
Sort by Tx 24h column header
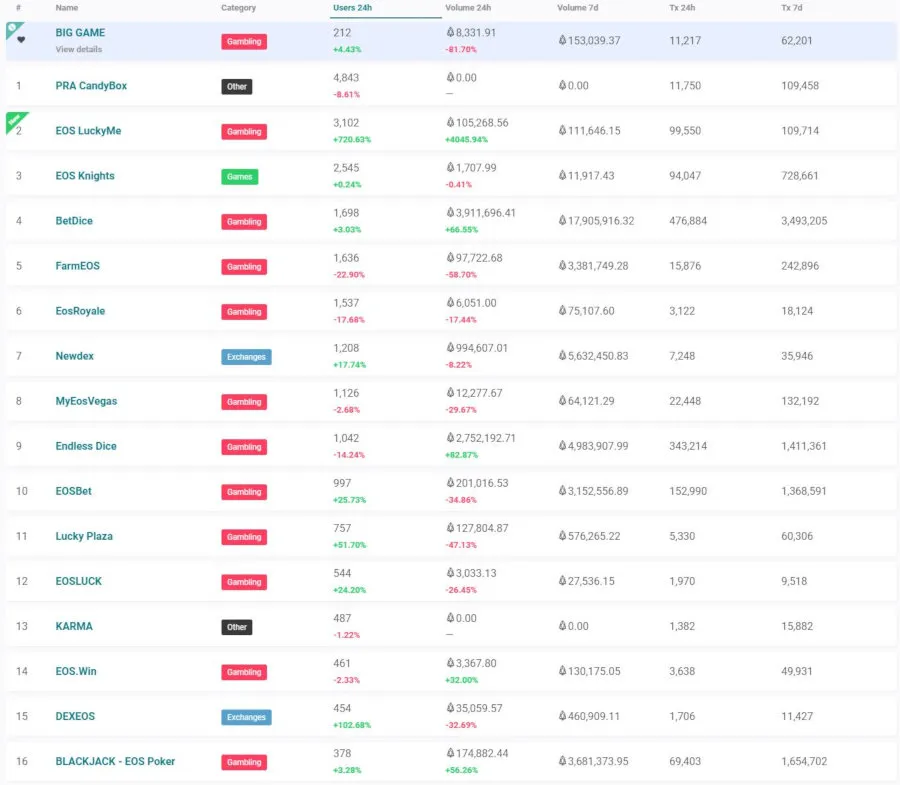(x=682, y=7)
